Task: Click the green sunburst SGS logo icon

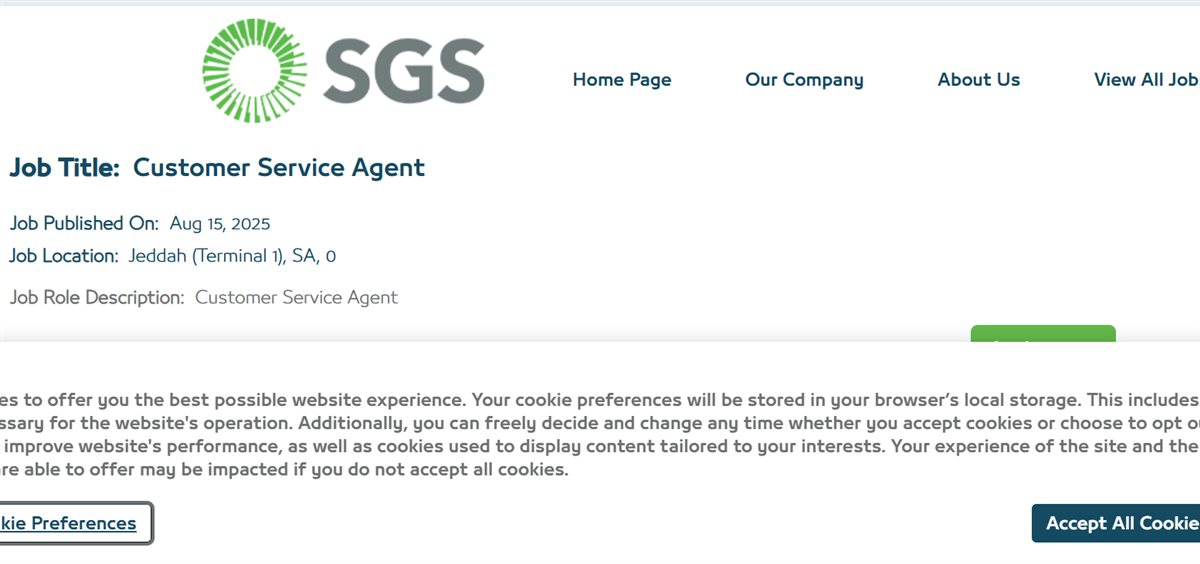Action: [256, 71]
